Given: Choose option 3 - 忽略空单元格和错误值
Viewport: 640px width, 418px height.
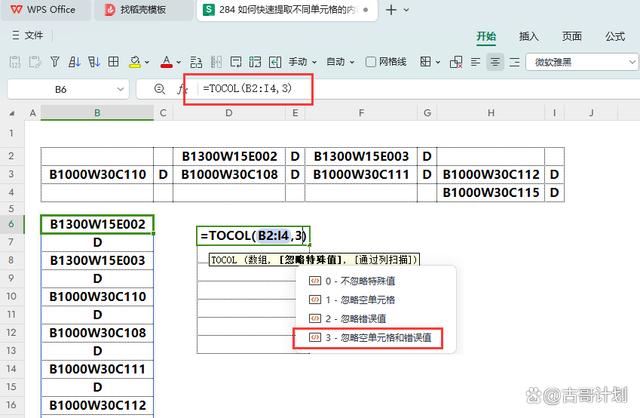Looking at the screenshot, I should 368,338.
